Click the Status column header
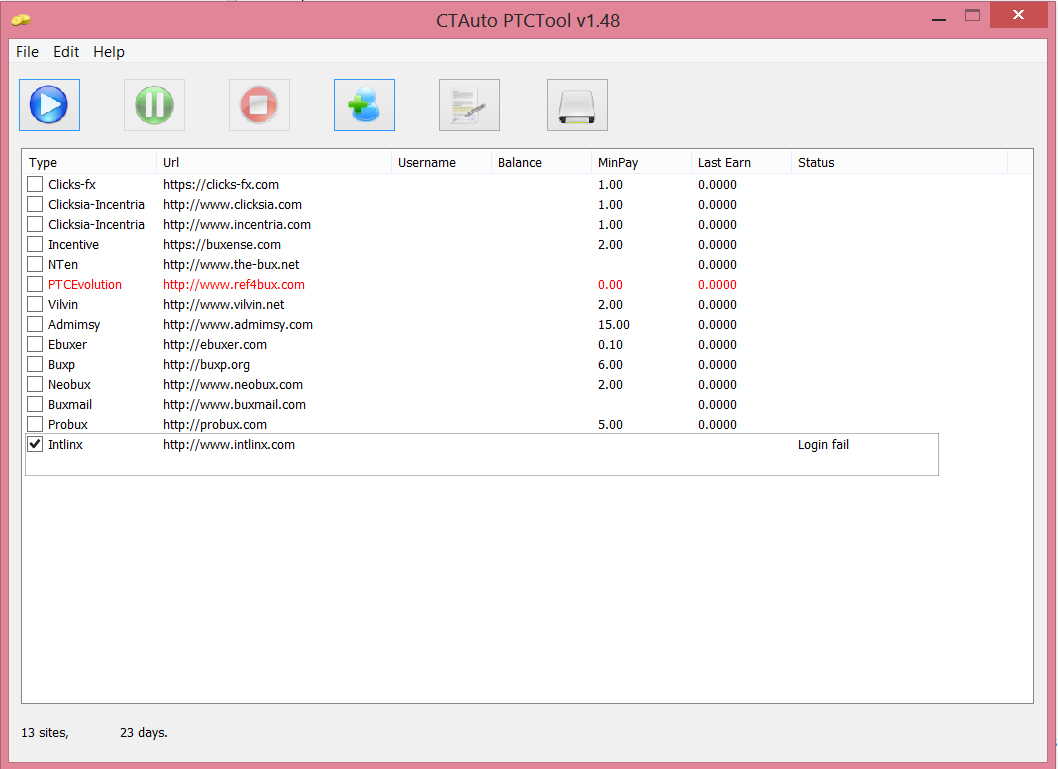This screenshot has width=1058, height=769. click(899, 163)
